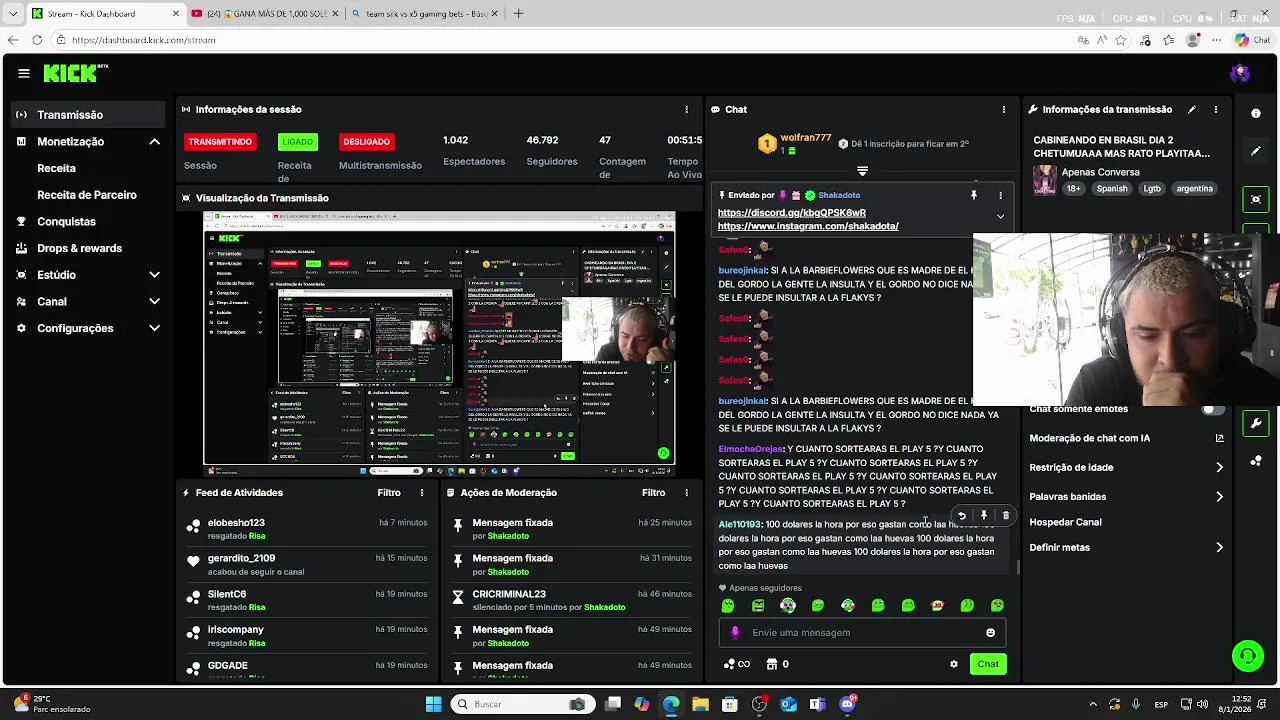This screenshot has width=1280, height=720.
Task: Open Filtro in Ações de Moderação
Action: click(x=653, y=493)
